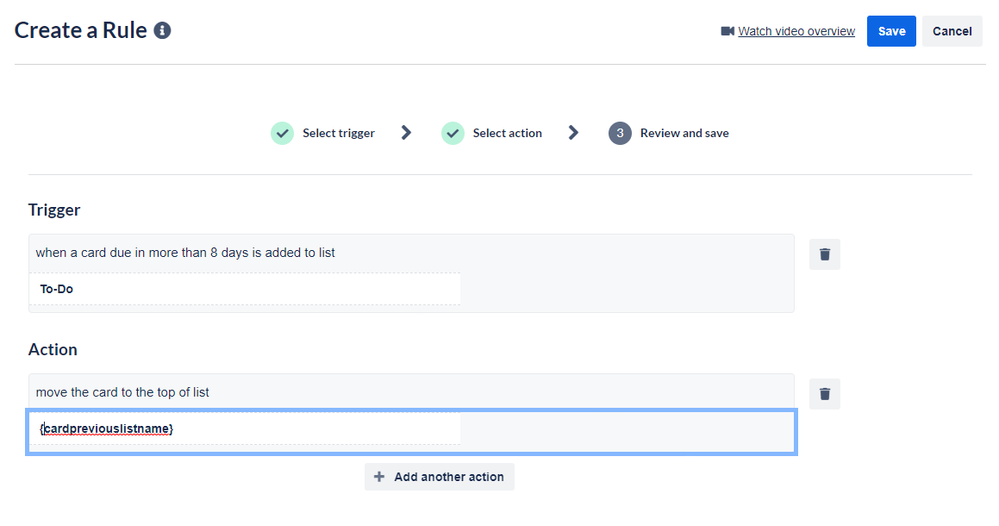Click the Create a Rule title
The width and height of the screenshot is (999, 526).
pyautogui.click(x=81, y=31)
